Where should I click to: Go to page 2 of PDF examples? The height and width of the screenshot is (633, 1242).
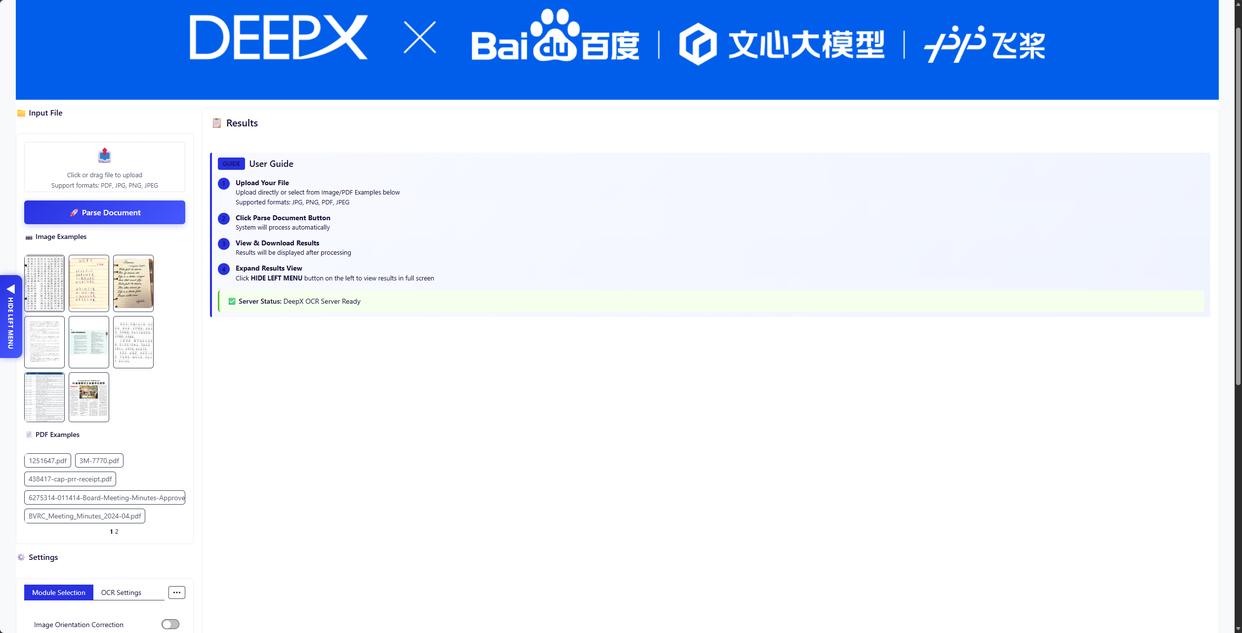pyautogui.click(x=116, y=532)
